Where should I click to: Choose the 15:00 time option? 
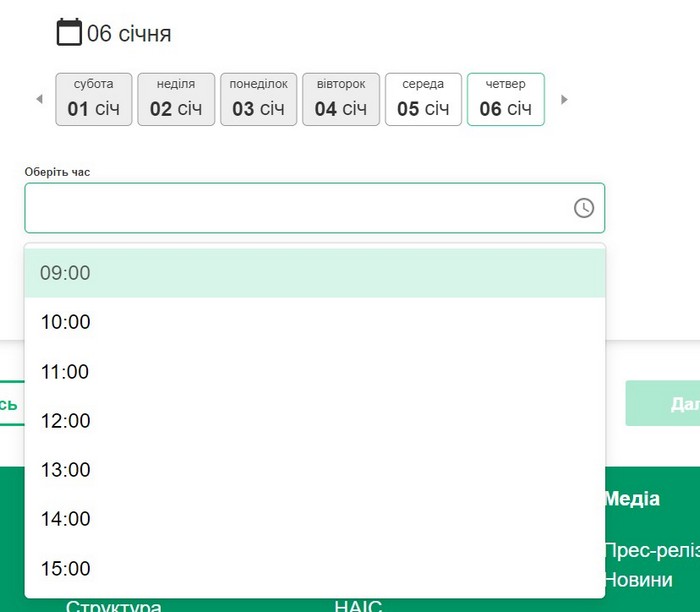click(314, 569)
